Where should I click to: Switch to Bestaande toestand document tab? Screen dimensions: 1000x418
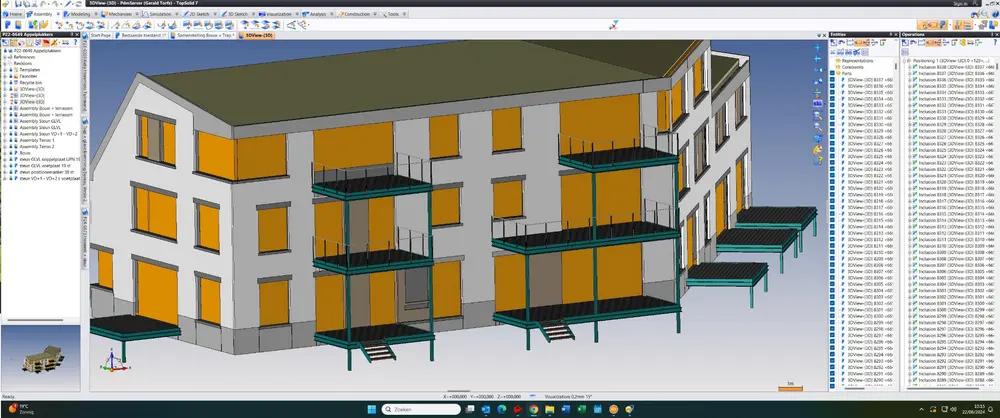pos(142,36)
